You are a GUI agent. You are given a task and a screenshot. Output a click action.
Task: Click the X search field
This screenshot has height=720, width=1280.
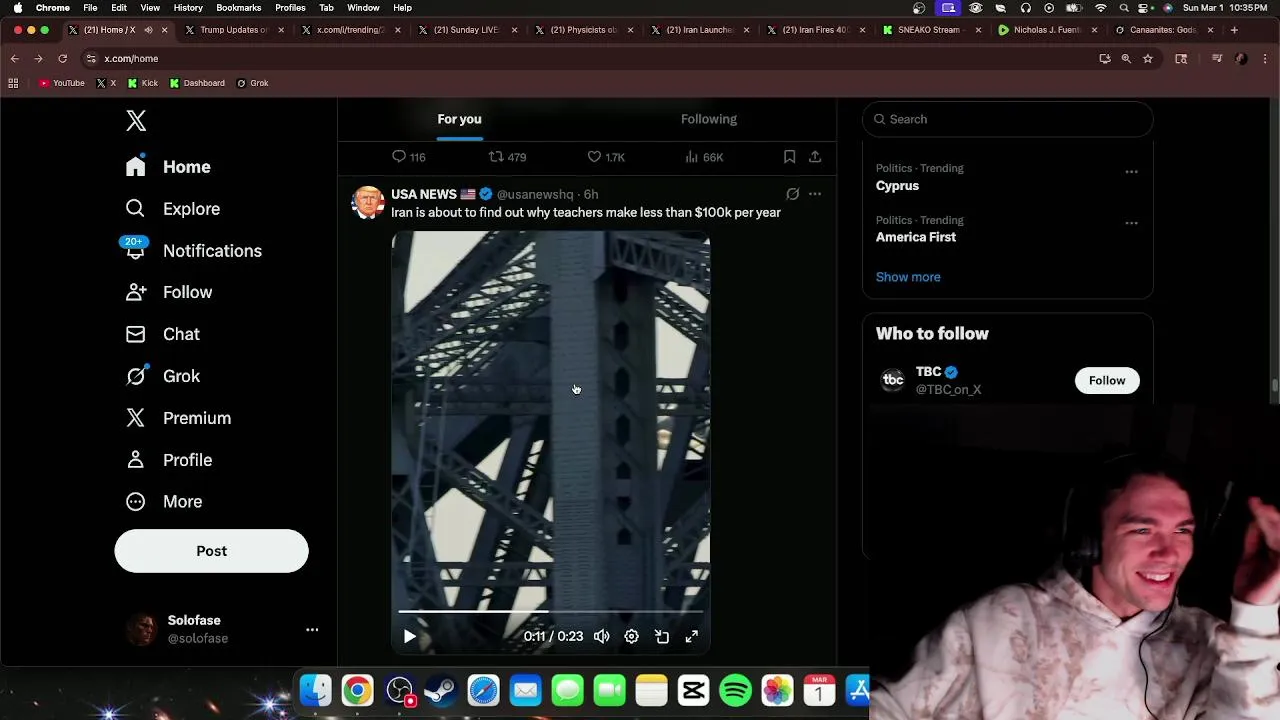pyautogui.click(x=1007, y=119)
